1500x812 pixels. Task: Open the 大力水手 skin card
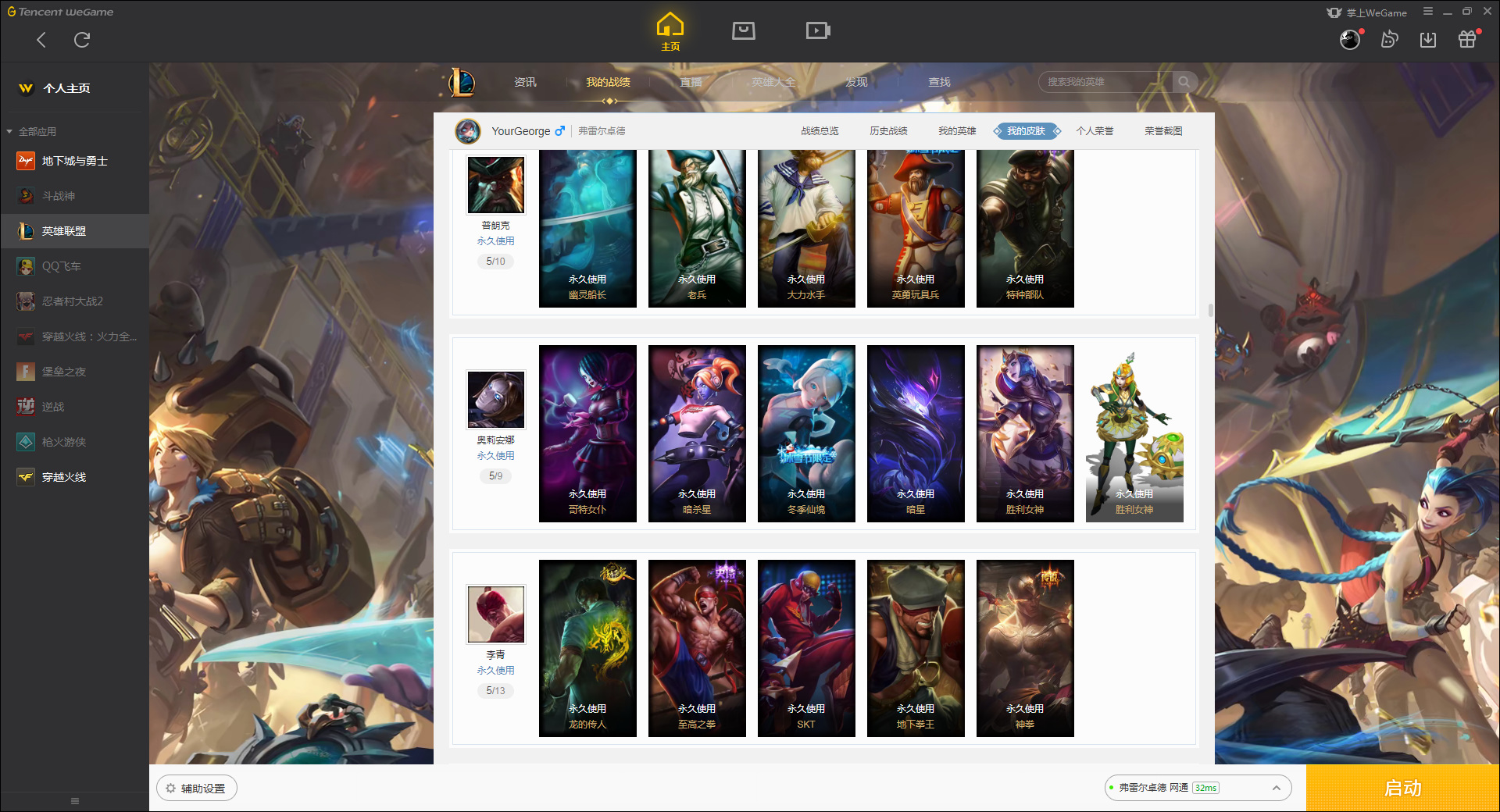(806, 229)
